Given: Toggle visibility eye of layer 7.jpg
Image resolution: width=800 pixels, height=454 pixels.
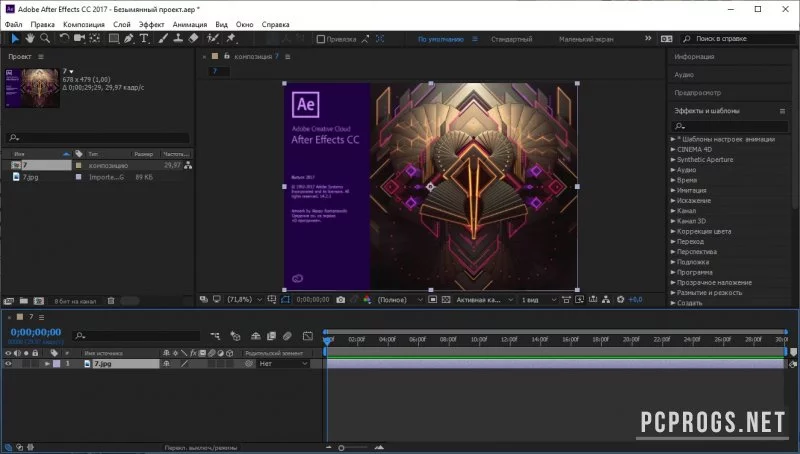Looking at the screenshot, I should pyautogui.click(x=8, y=364).
